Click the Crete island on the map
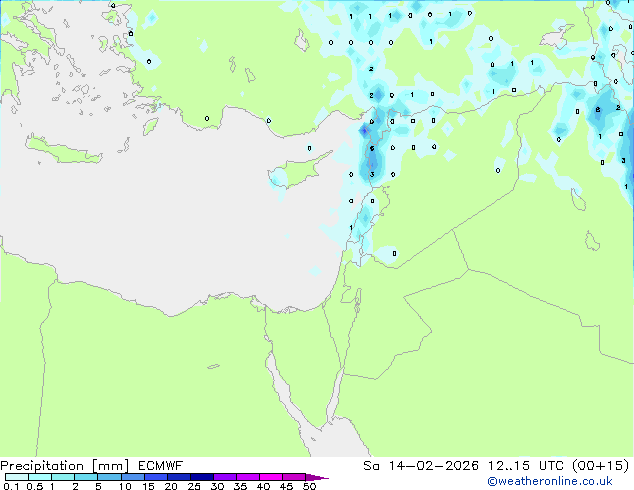 63,150
